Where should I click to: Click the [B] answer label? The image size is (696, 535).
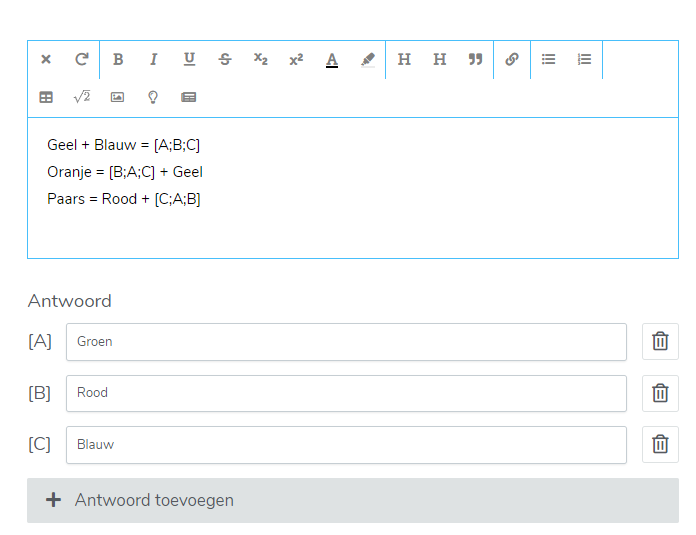click(x=40, y=393)
